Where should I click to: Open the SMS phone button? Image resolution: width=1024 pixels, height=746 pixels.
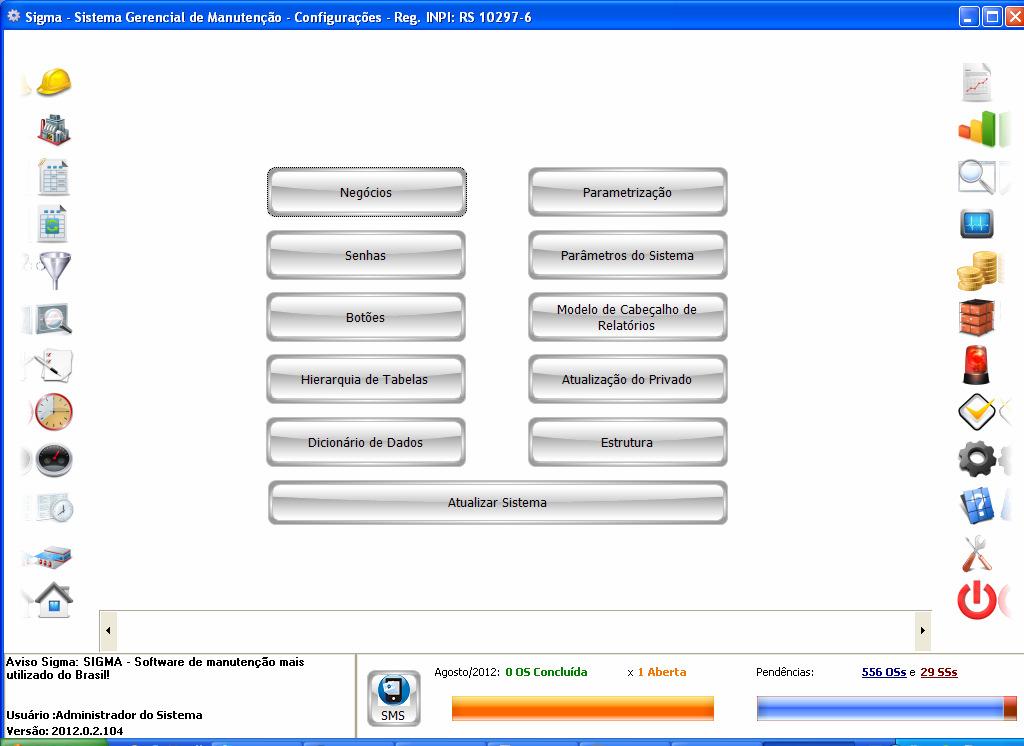coord(393,698)
